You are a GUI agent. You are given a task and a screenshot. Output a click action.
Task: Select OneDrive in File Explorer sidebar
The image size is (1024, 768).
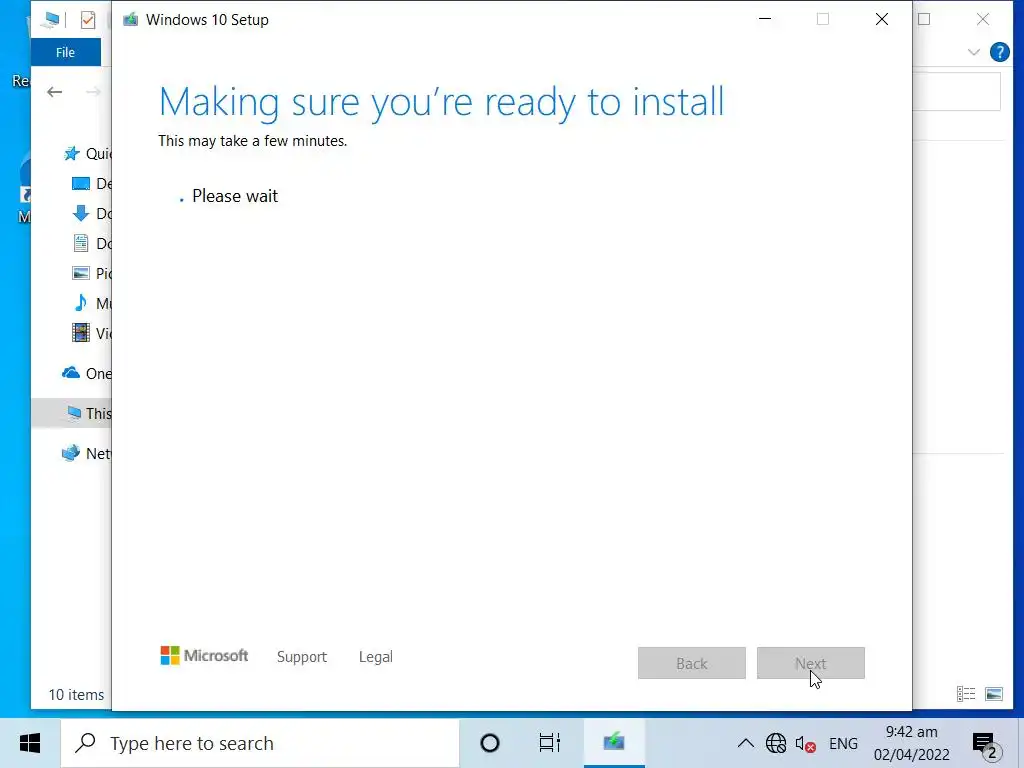(86, 374)
